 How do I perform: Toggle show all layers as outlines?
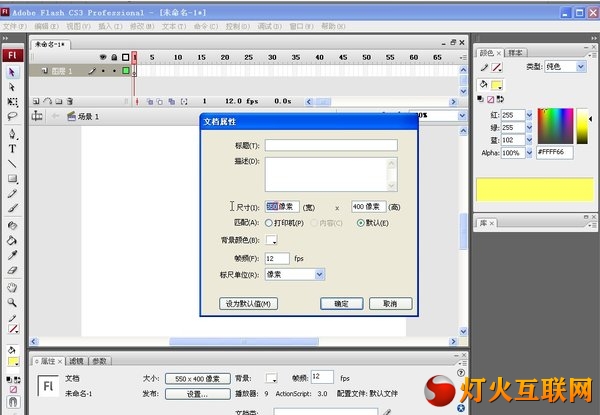126,57
